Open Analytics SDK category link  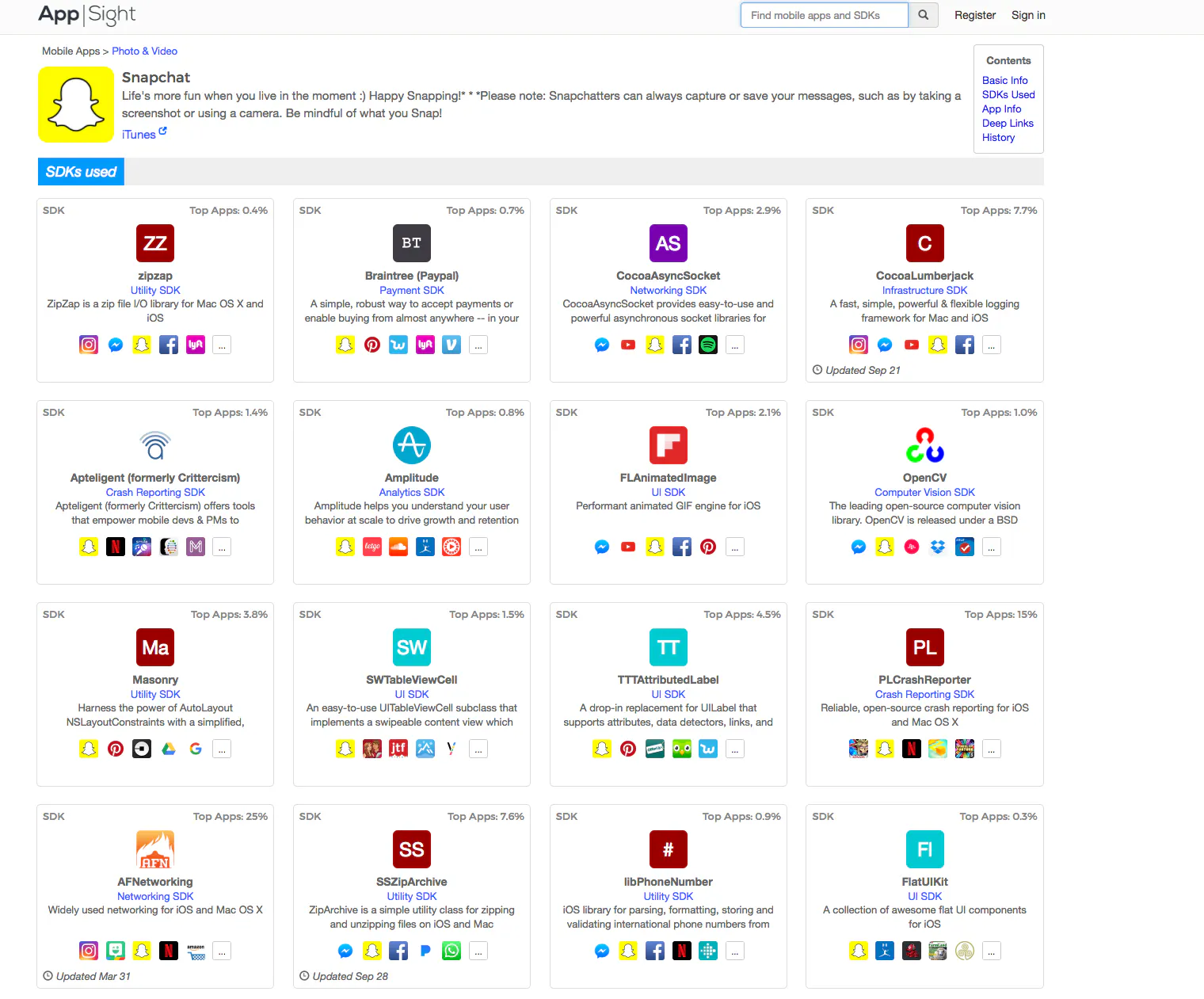coord(412,492)
